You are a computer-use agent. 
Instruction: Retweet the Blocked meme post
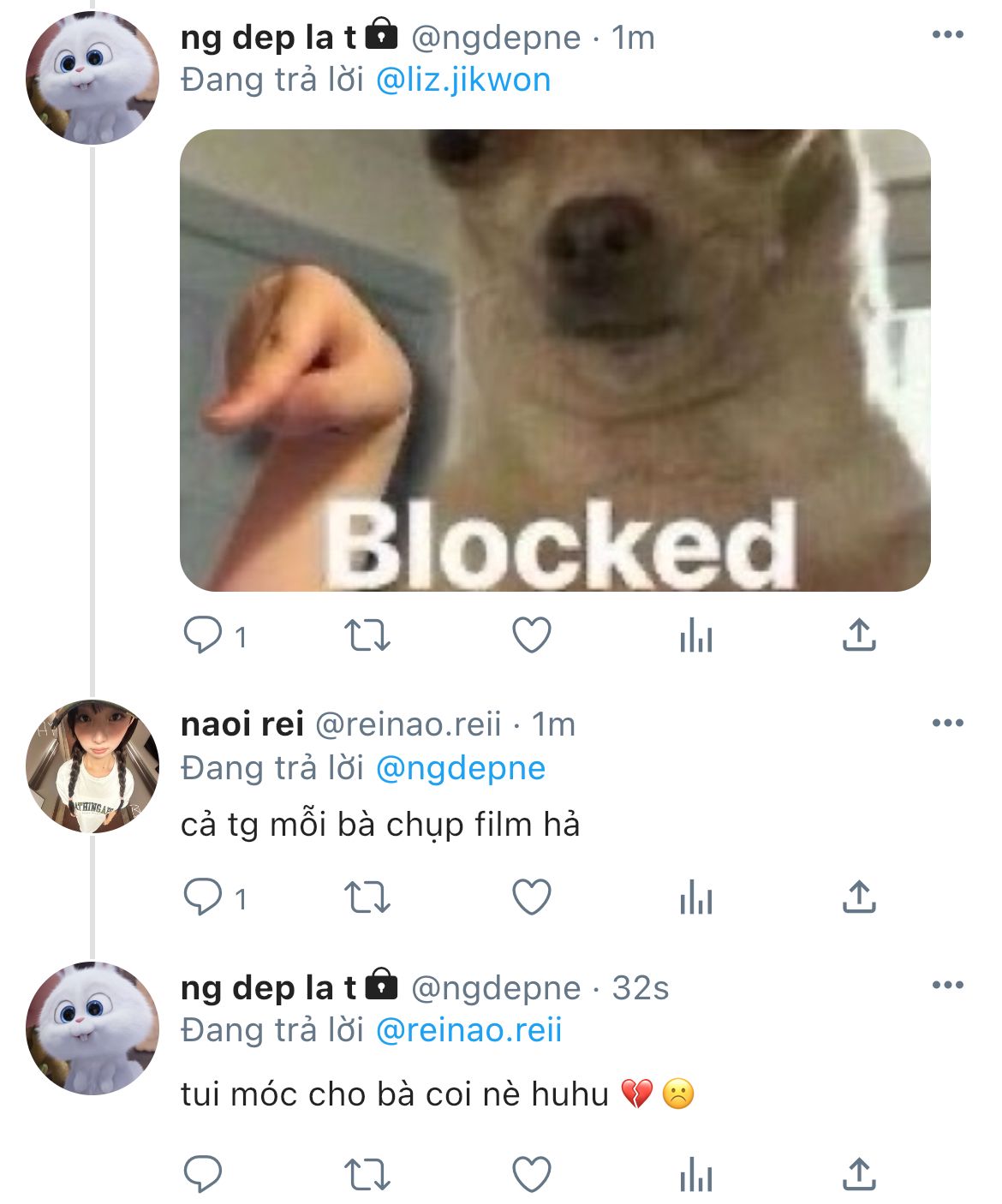pos(367,636)
